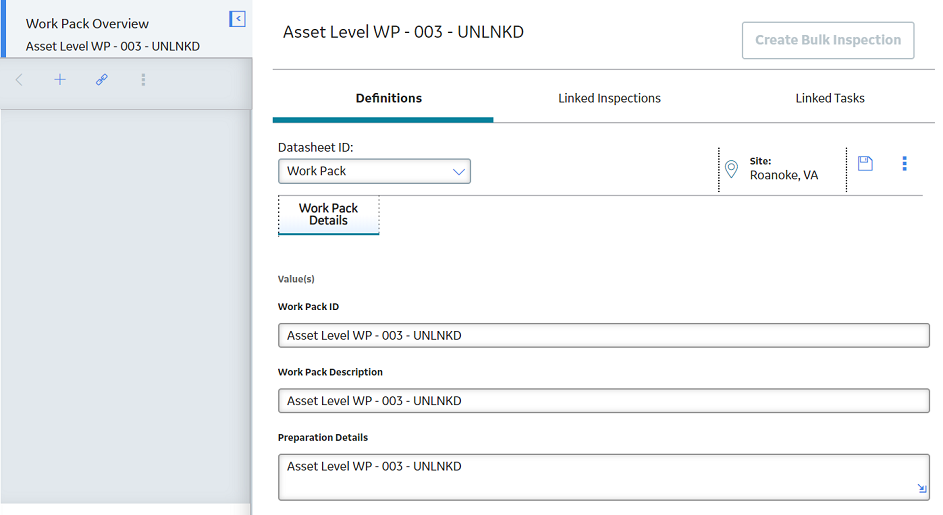This screenshot has width=943, height=515.
Task: Click the back chevron in left toolbar
Action: [x=19, y=80]
